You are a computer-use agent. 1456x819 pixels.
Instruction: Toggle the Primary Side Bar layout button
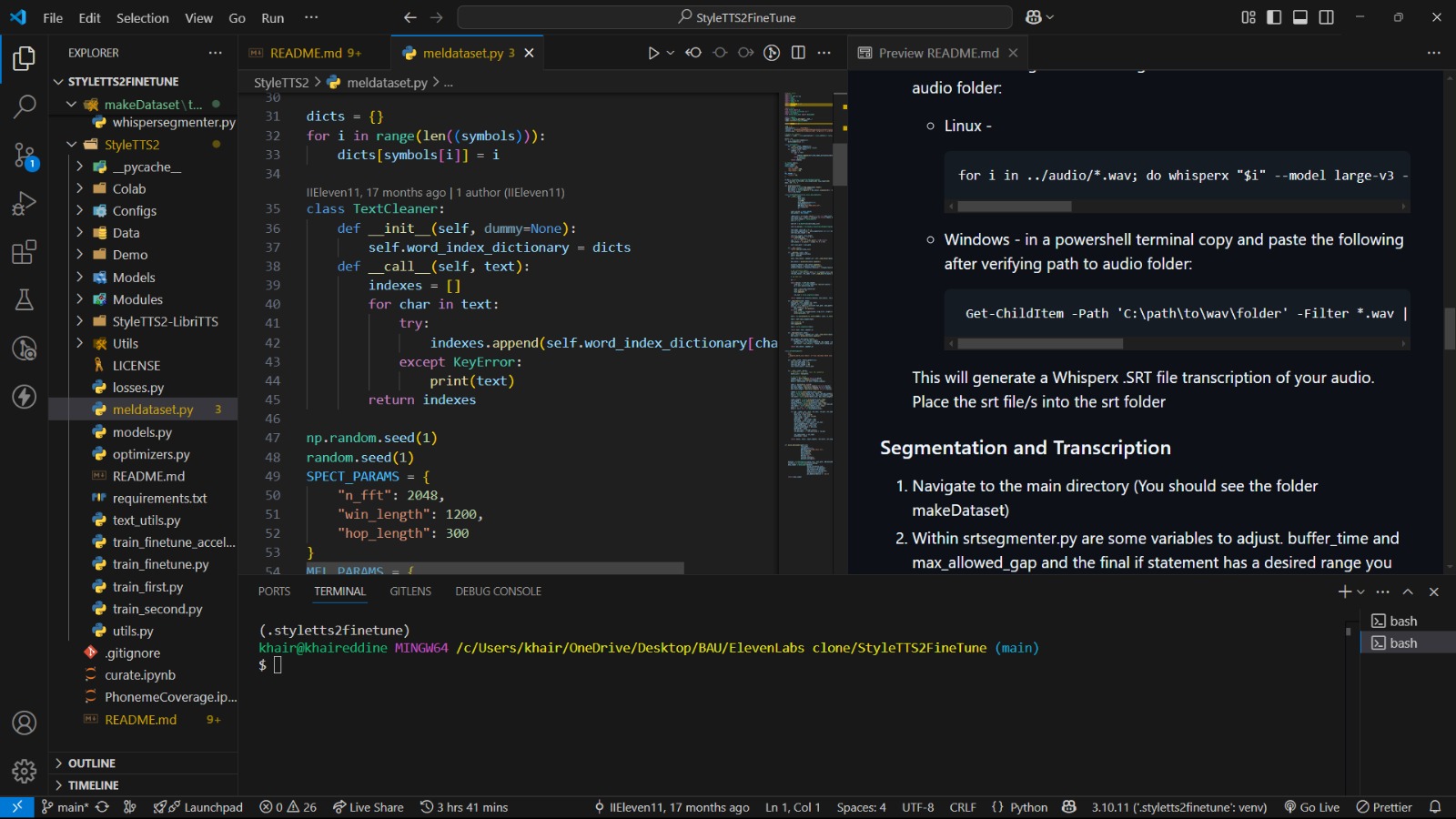(1274, 17)
